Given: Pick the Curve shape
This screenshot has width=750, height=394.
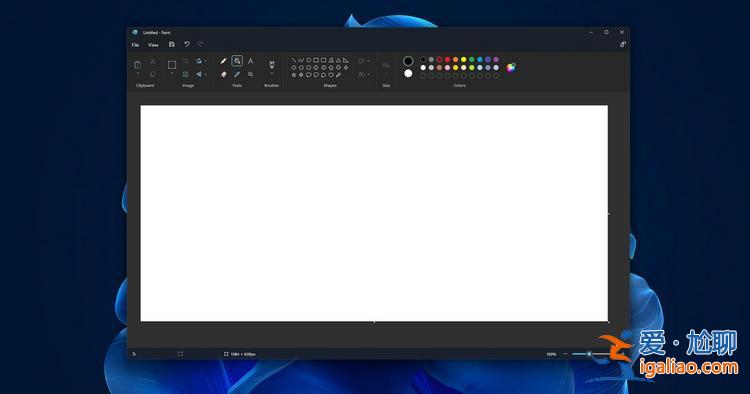Looking at the screenshot, I should pyautogui.click(x=301, y=60).
